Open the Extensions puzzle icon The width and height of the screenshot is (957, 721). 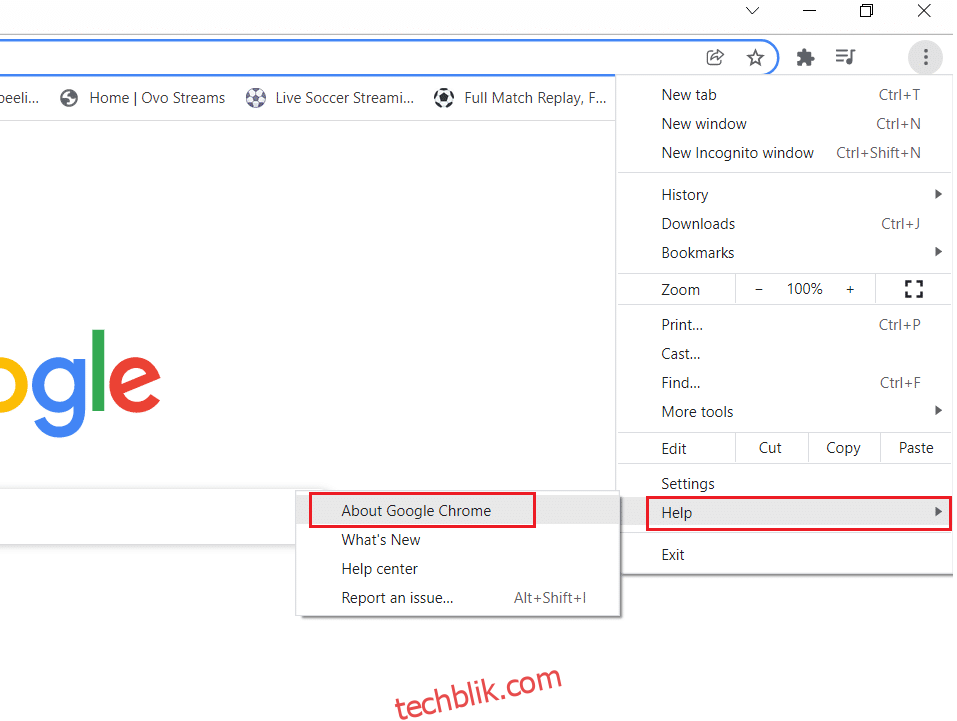coord(805,57)
